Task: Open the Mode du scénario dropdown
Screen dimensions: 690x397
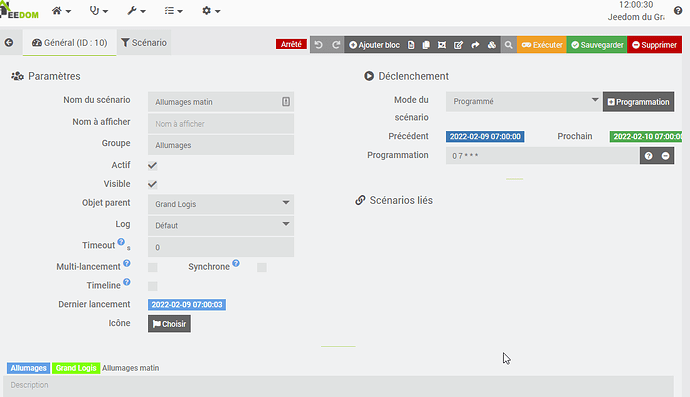Action: click(524, 101)
